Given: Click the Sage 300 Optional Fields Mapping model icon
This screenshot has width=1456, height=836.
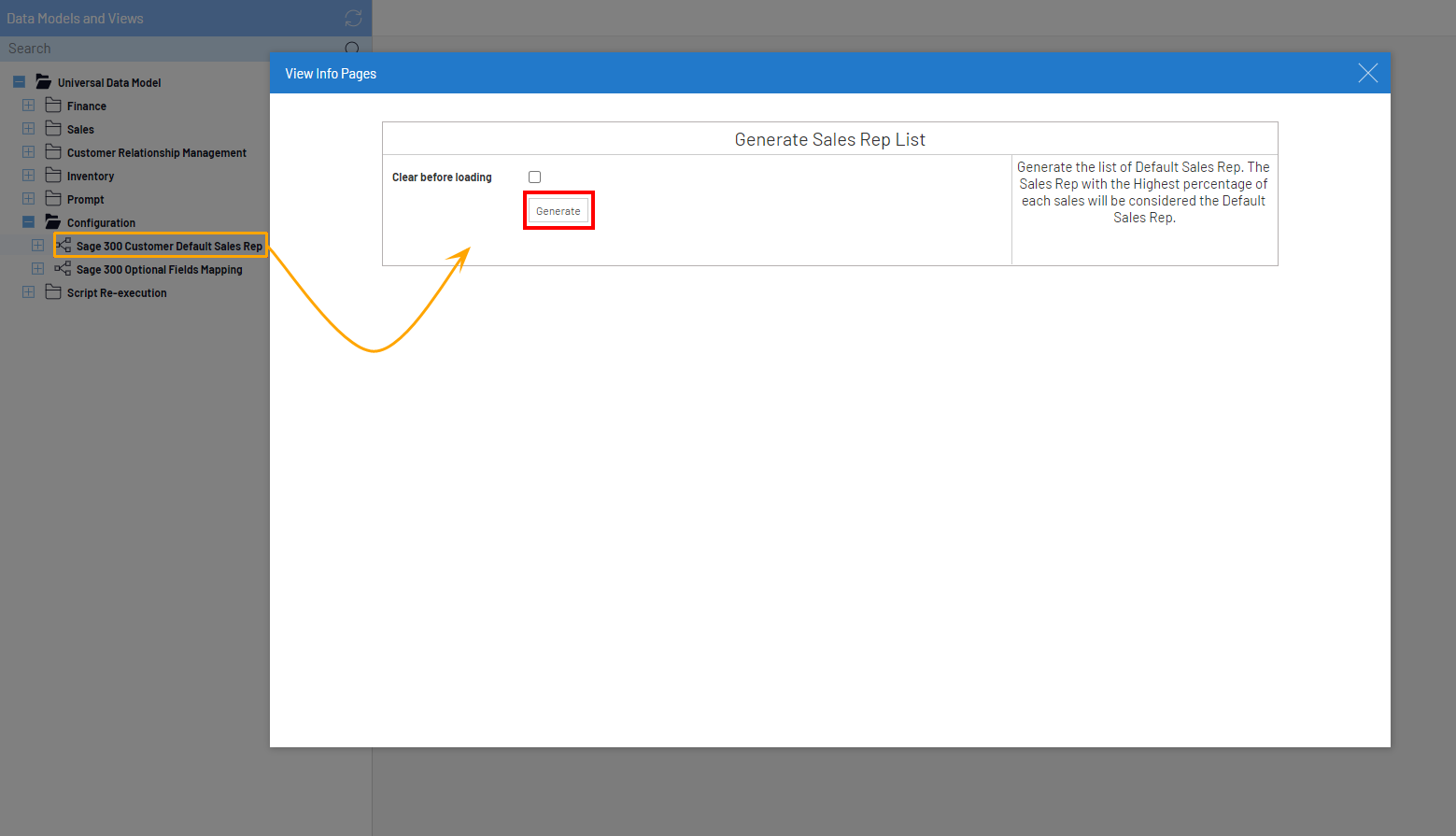Looking at the screenshot, I should coord(63,269).
